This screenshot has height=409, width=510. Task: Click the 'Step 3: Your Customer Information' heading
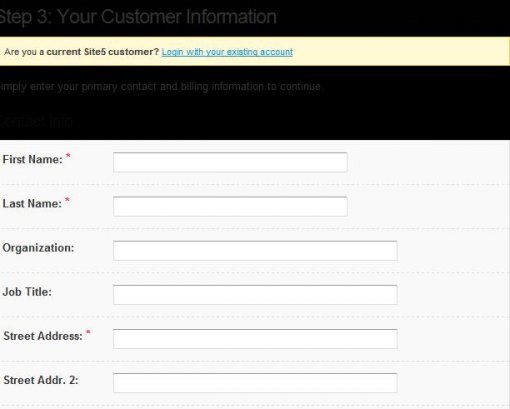tap(138, 17)
